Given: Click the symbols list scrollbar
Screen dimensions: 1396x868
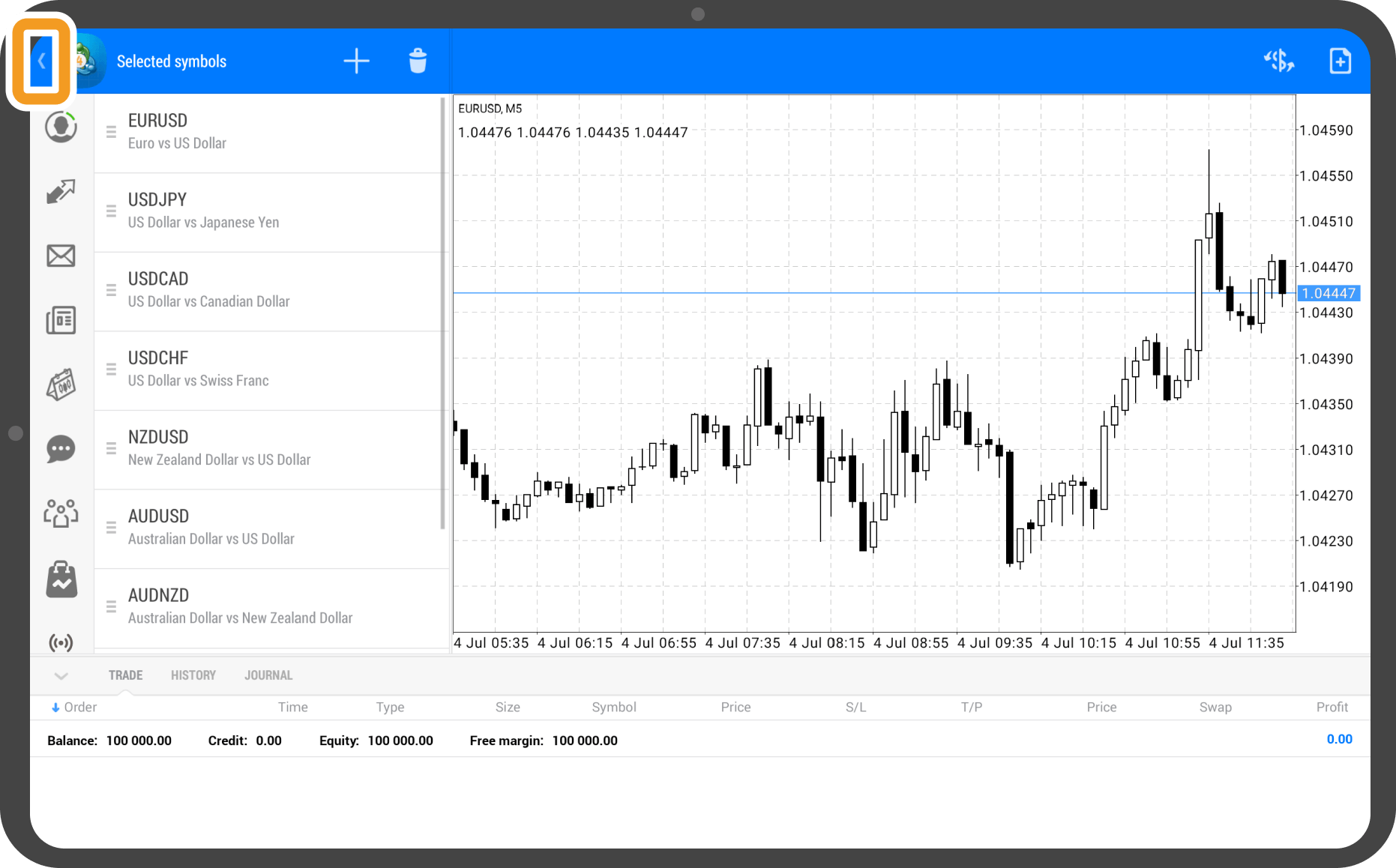Looking at the screenshot, I should (443, 315).
